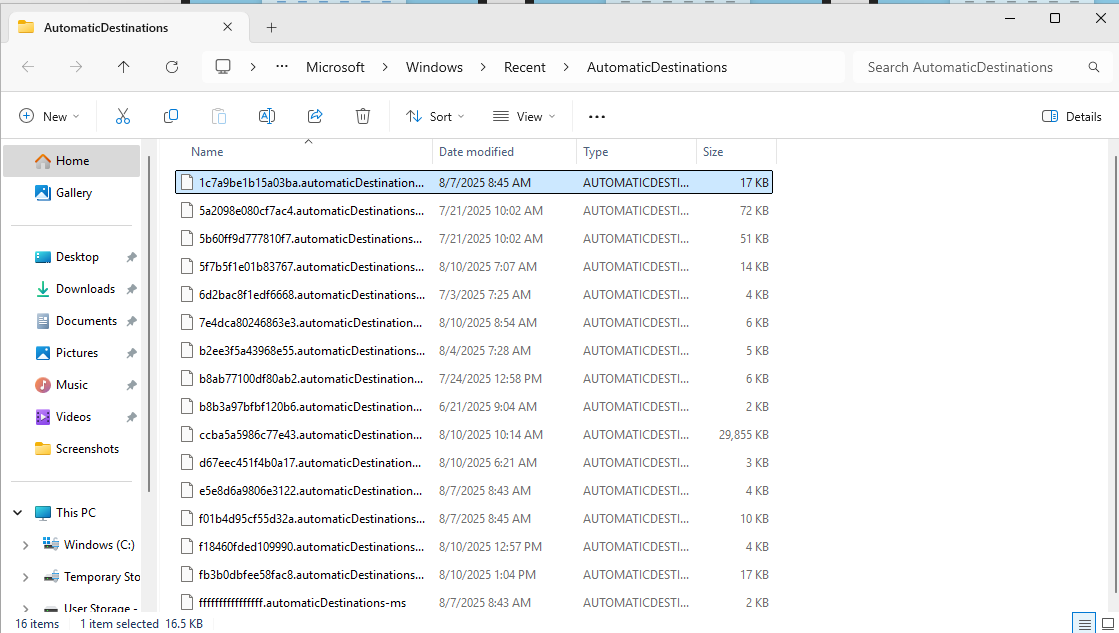Close the AutomaticDestinations tab
1119x633 pixels.
click(228, 27)
